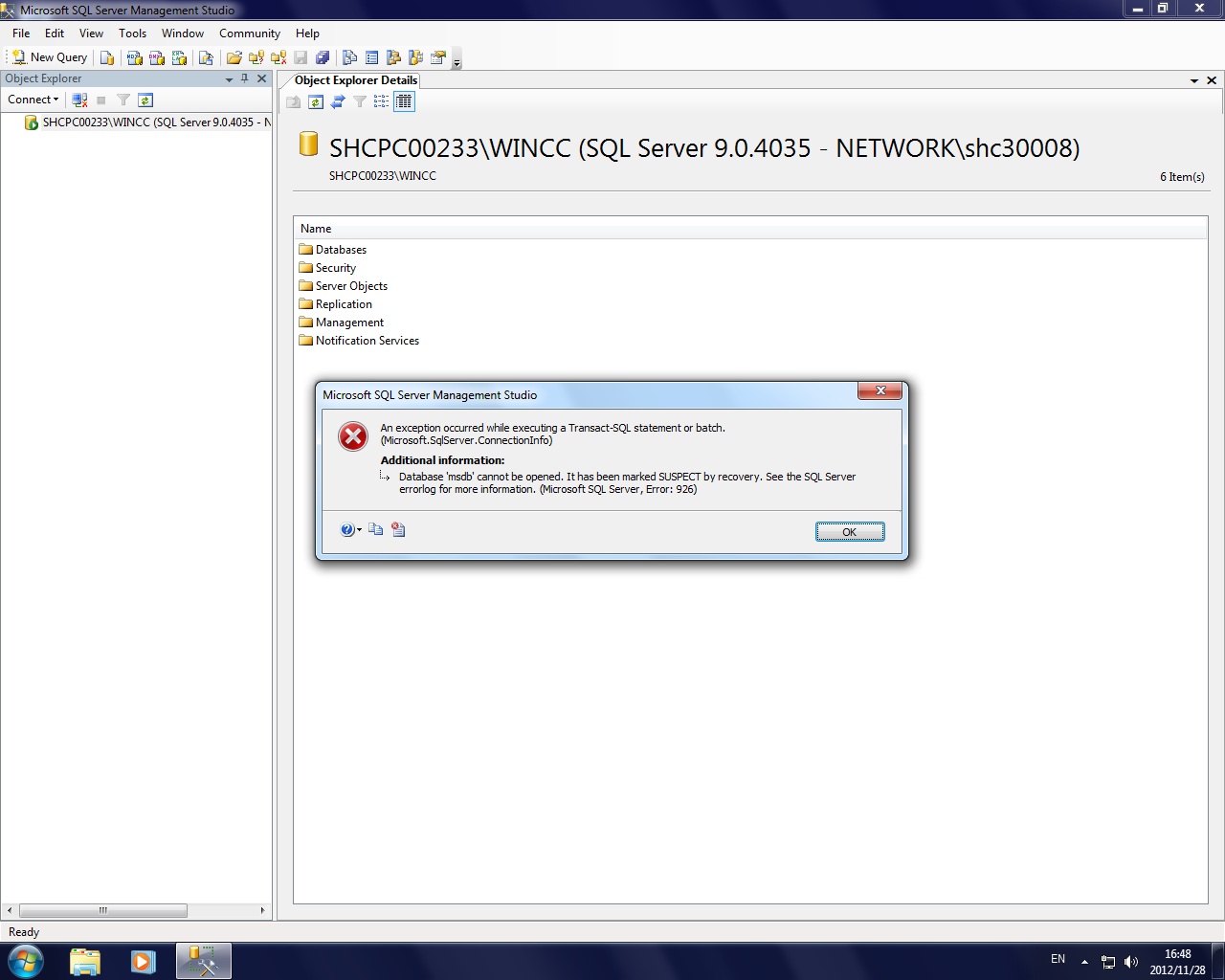The width and height of the screenshot is (1225, 980).
Task: Select the SHCPC00233\WINCC server node
Action: click(147, 122)
